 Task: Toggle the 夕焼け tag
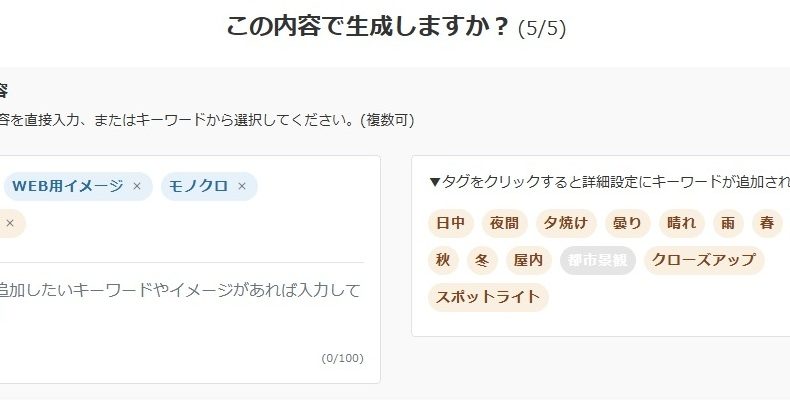[566, 223]
